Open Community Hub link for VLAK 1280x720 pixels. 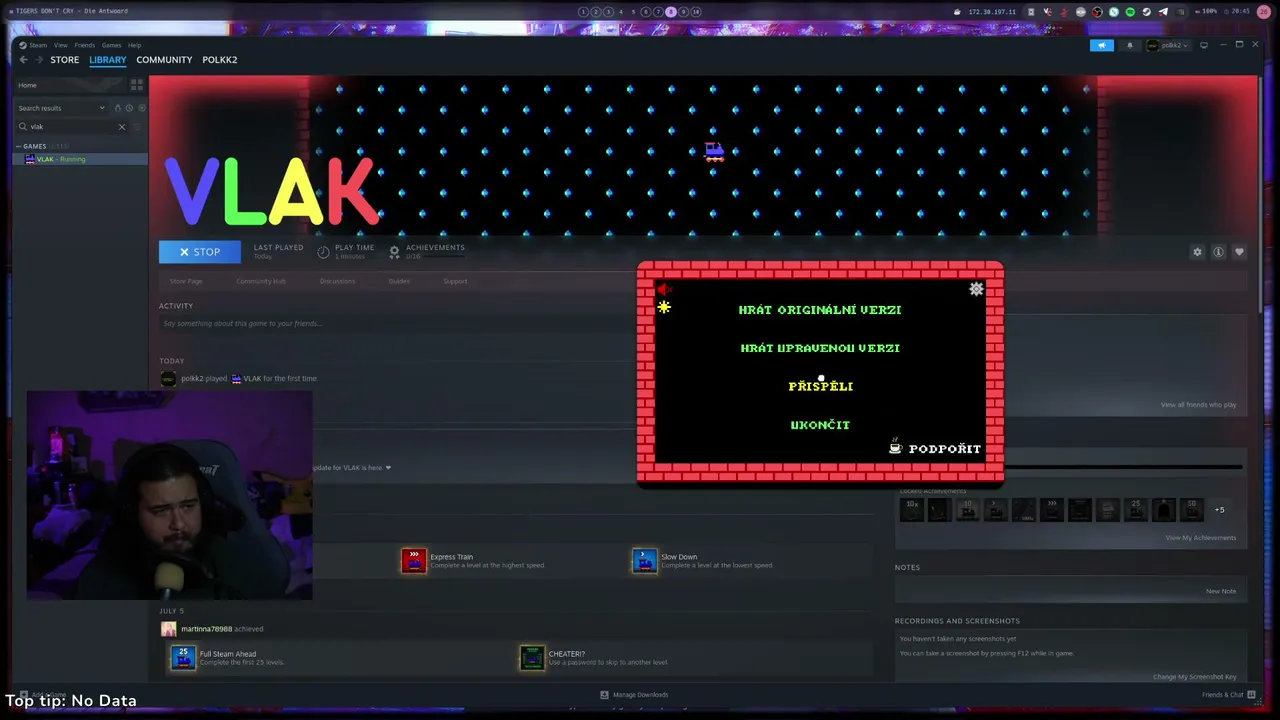(x=261, y=281)
